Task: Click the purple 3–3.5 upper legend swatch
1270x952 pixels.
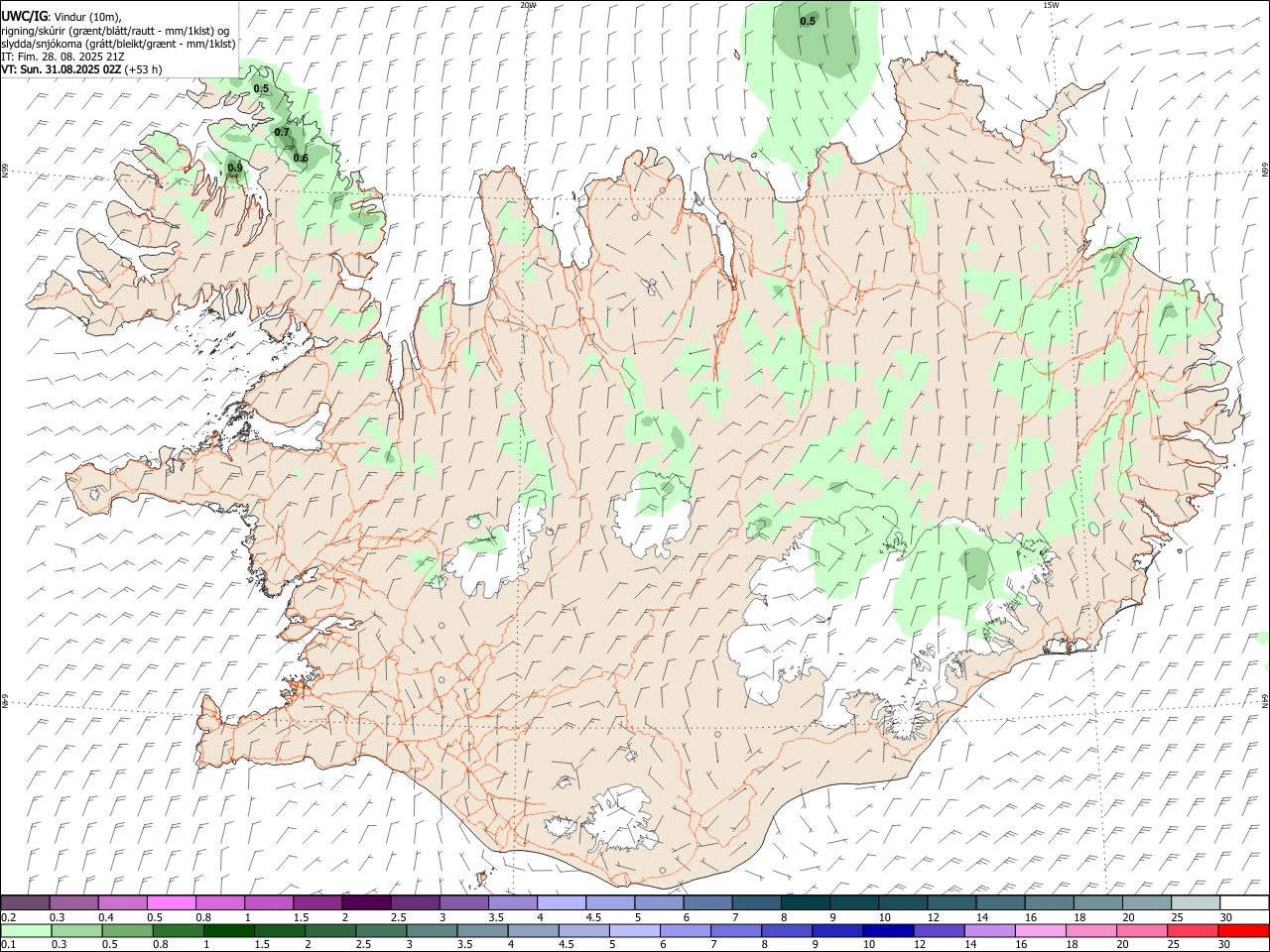Action: pyautogui.click(x=464, y=902)
